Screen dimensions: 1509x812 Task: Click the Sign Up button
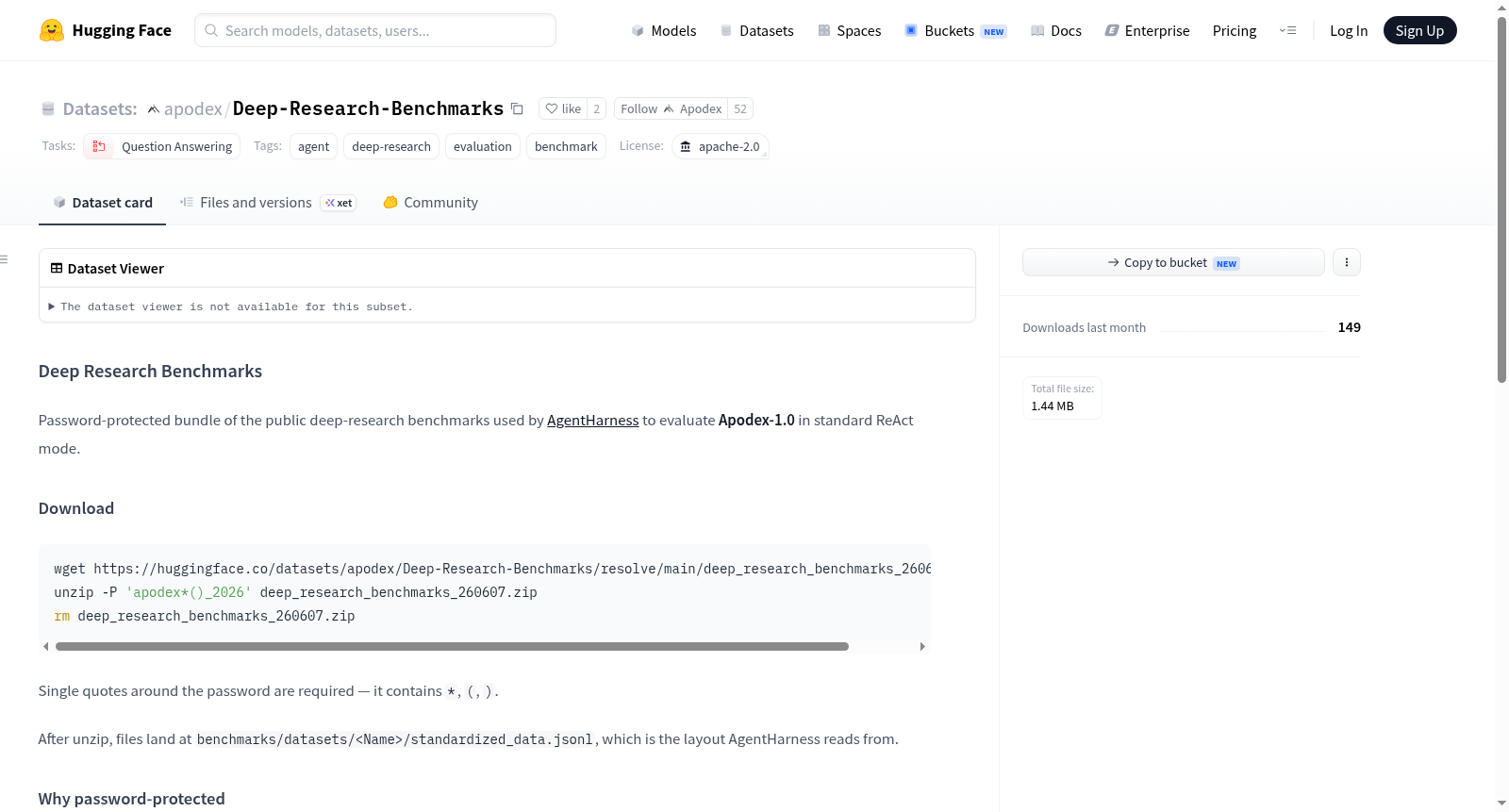[x=1419, y=30]
